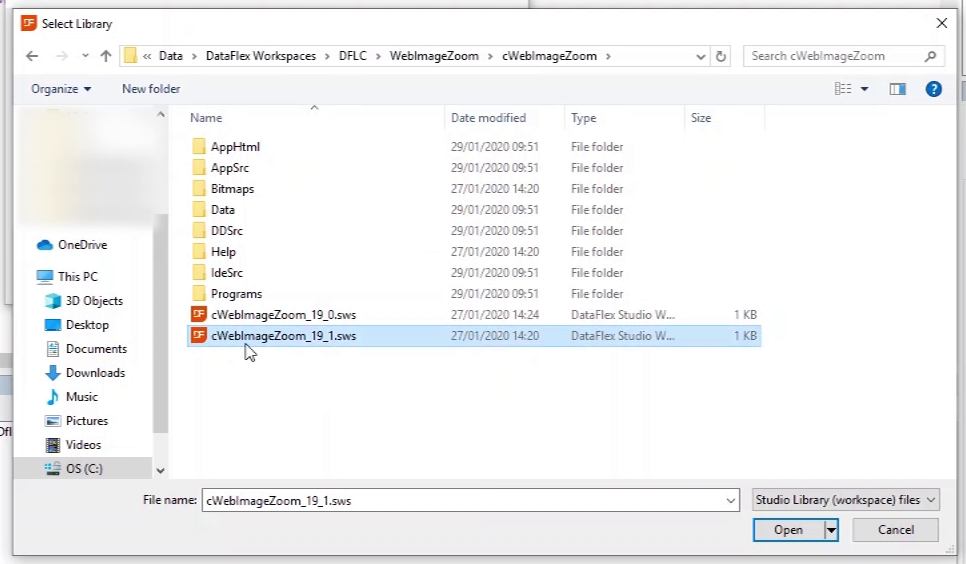Go up one folder level arrow
The image size is (966, 564).
106,56
